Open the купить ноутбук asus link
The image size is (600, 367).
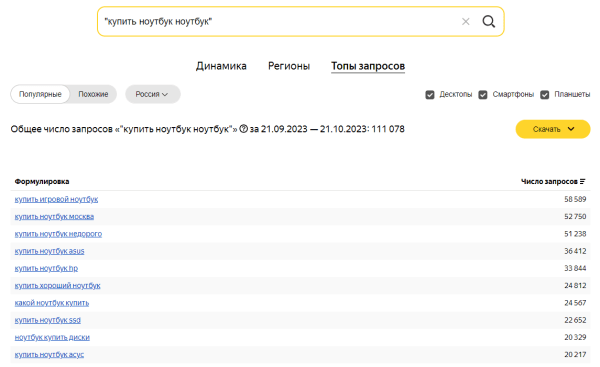click(49, 251)
